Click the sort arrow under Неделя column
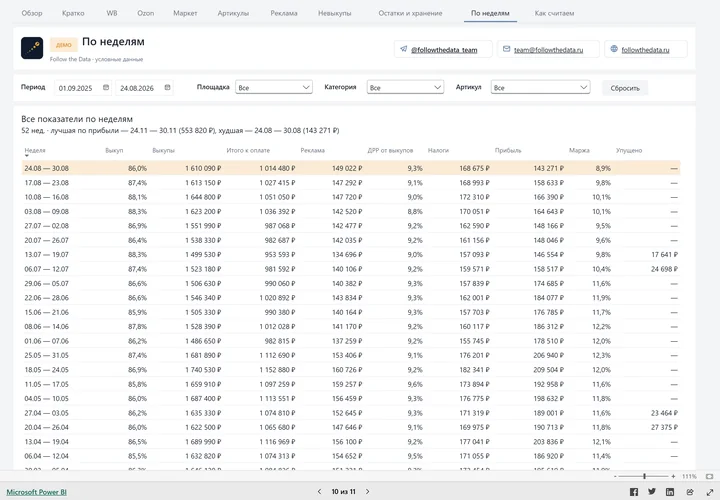Image resolution: width=720 pixels, height=500 pixels. [27, 156]
